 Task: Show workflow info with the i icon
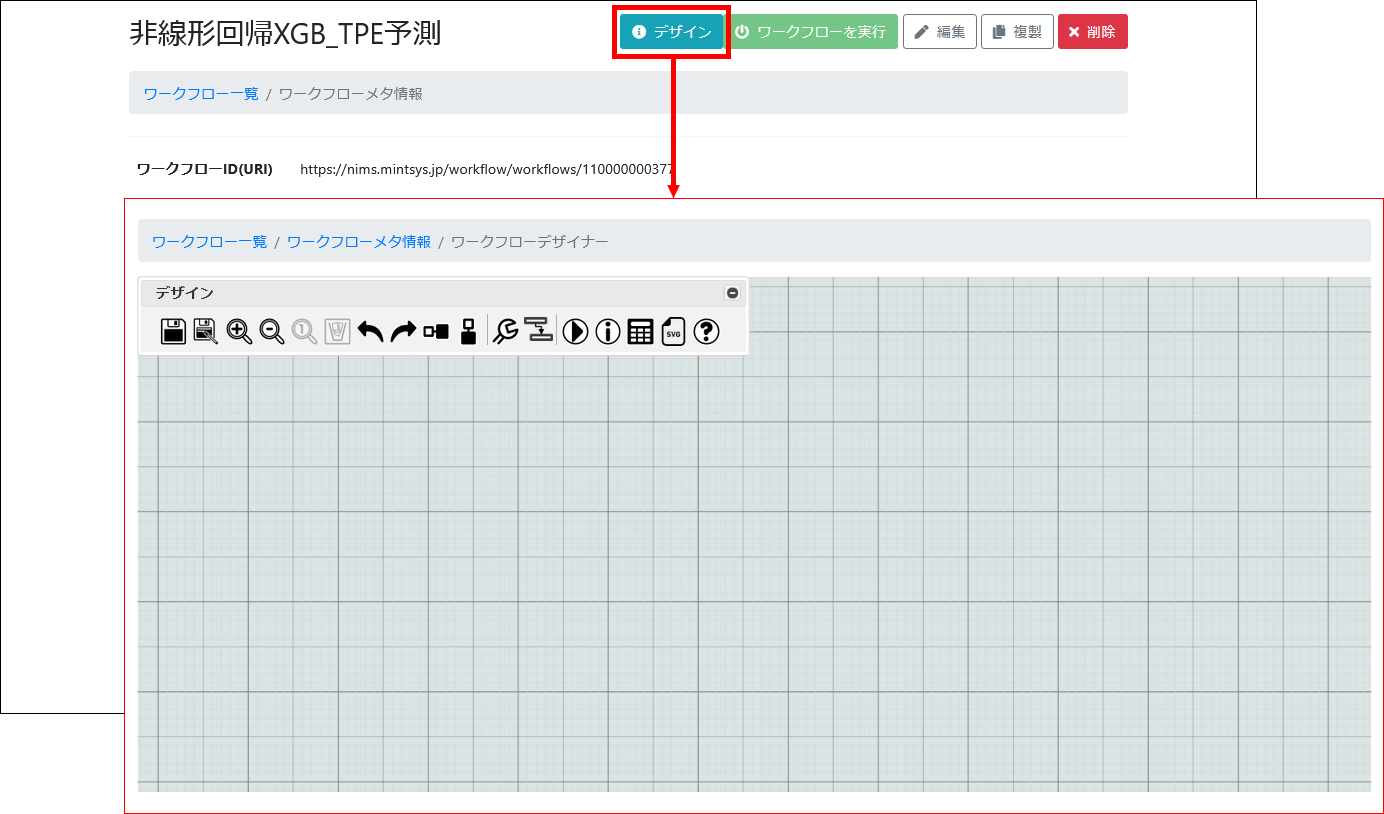point(608,331)
